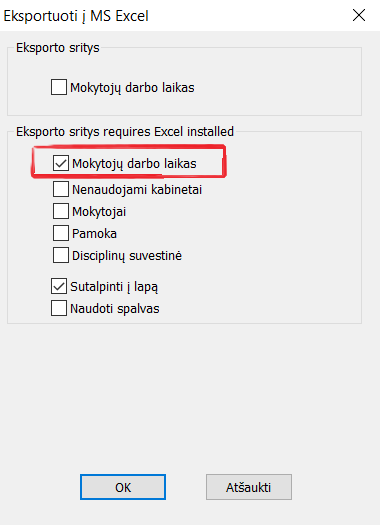The width and height of the screenshot is (380, 525).
Task: Click the Nenaudojami kabinetai label text
Action: (137, 190)
